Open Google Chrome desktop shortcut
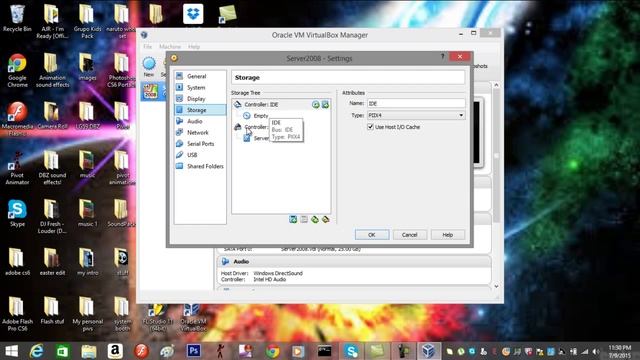 tap(17, 70)
